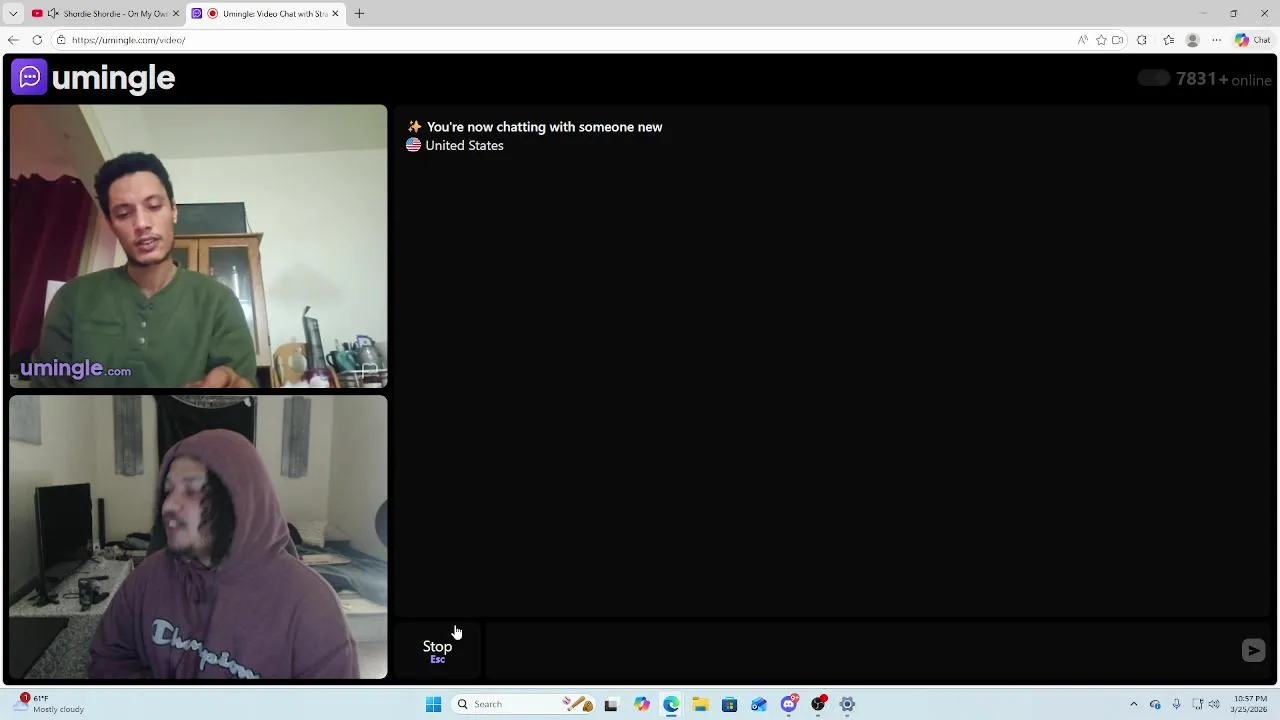Open network status tray icon

[1197, 704]
